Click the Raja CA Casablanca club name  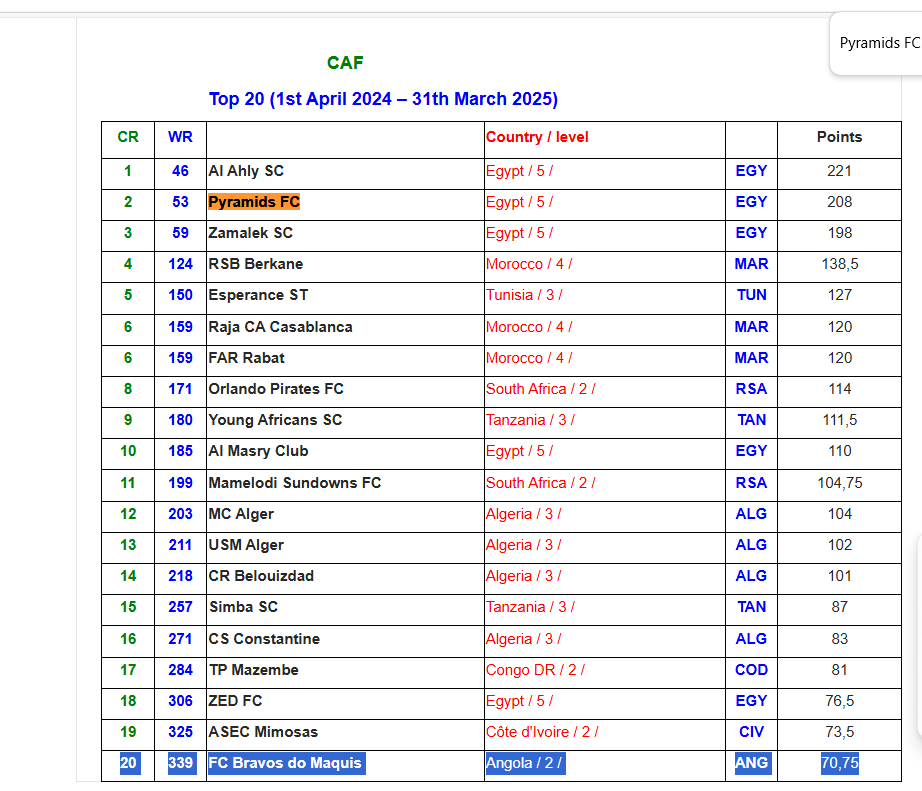click(280, 327)
